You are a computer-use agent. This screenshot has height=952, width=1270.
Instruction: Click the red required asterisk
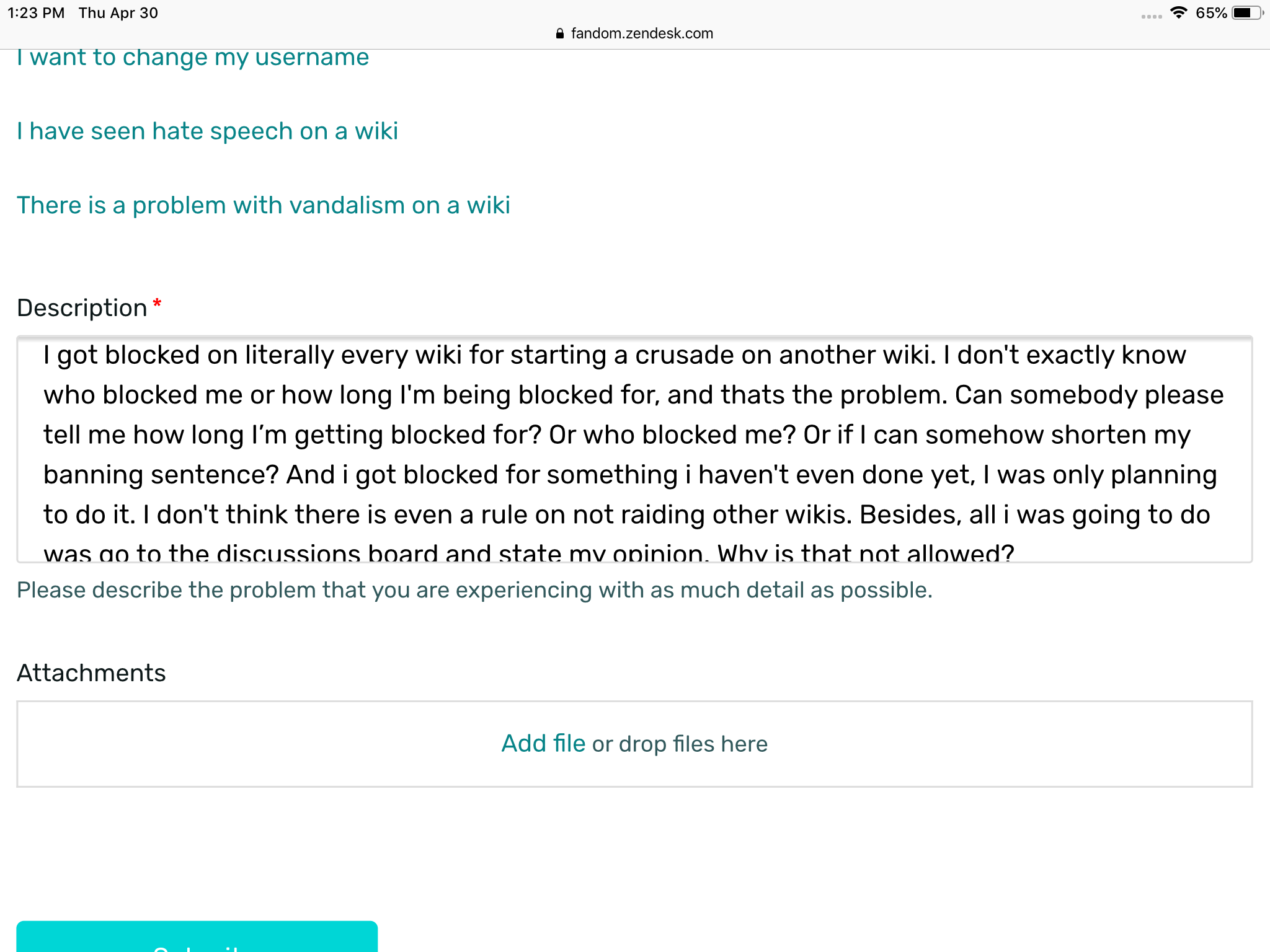tap(157, 304)
